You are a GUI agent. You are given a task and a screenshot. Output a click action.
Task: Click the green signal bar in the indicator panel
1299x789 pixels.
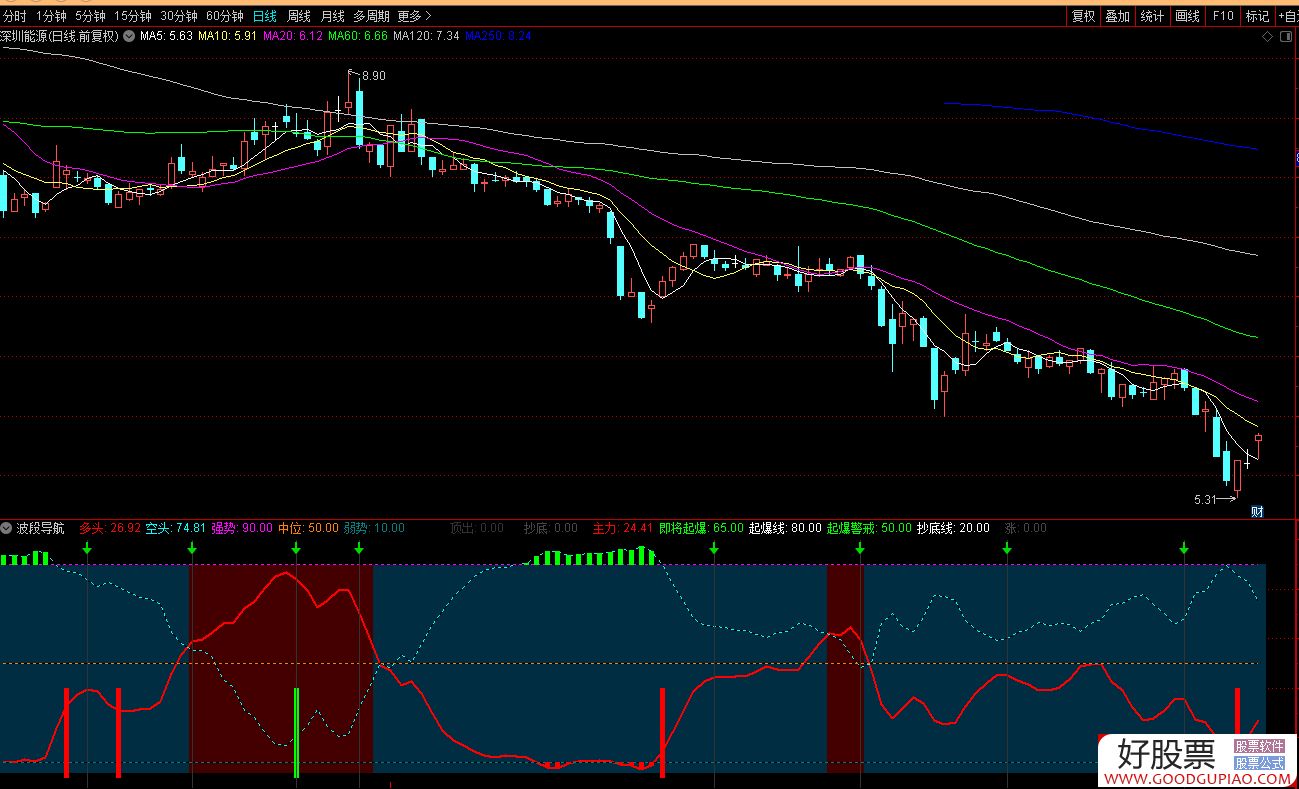296,733
